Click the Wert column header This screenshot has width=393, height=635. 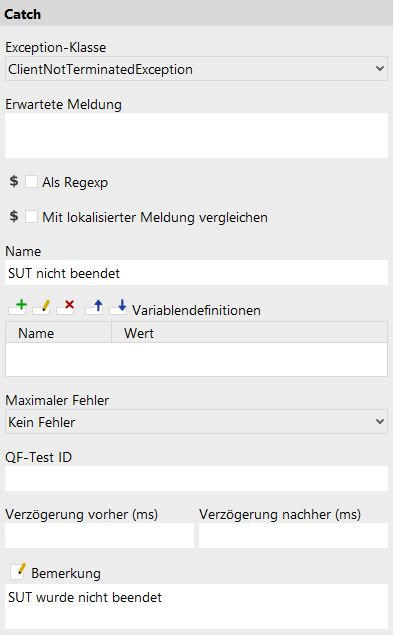250,333
